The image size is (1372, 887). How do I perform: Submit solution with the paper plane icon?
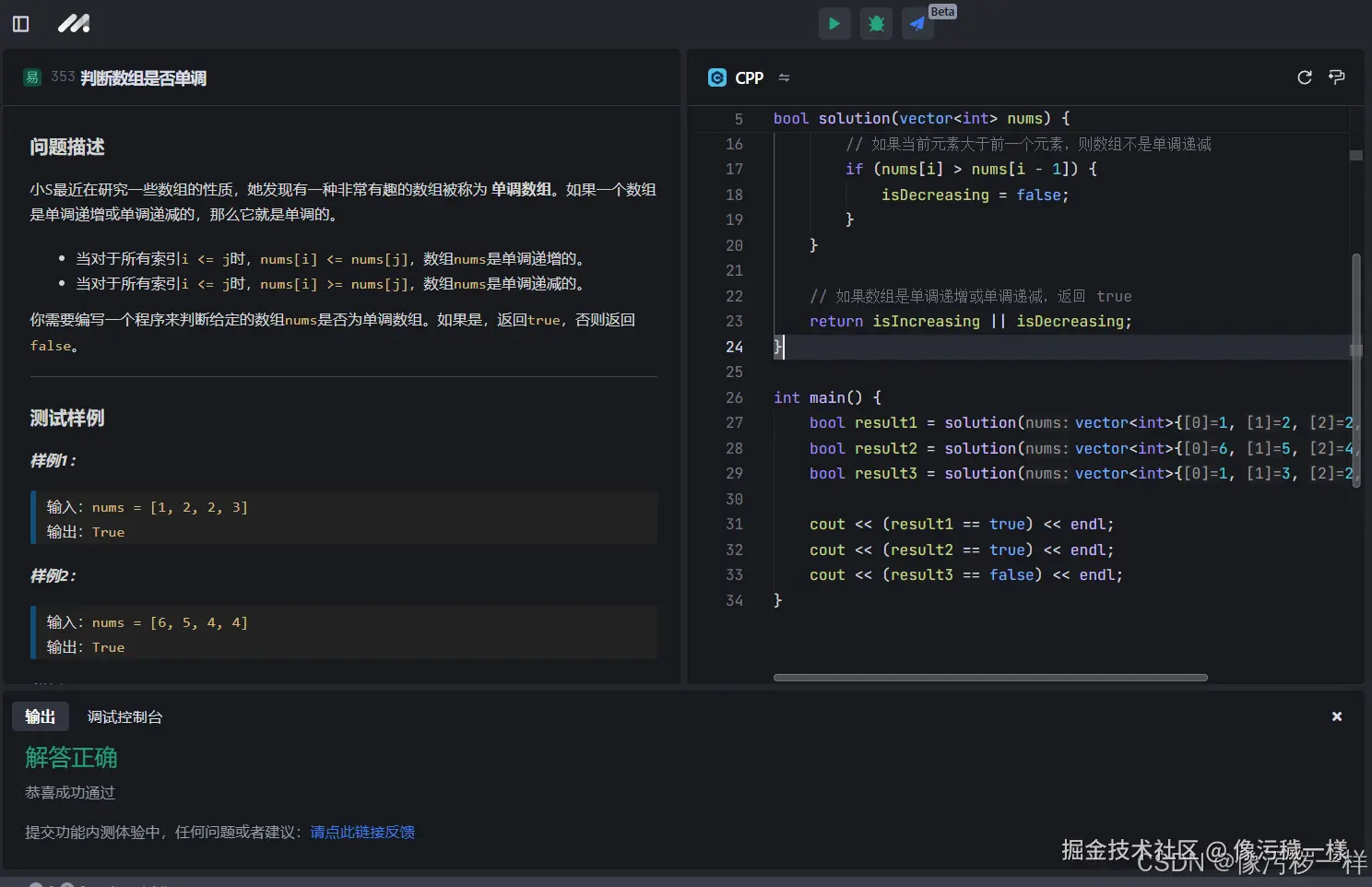coord(917,24)
